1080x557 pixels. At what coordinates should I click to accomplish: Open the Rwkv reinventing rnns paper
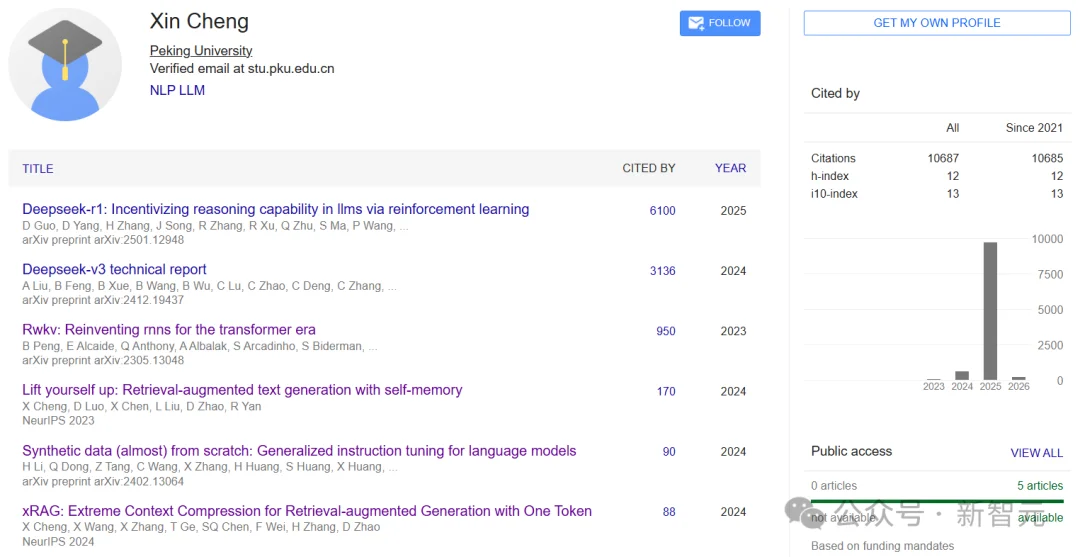pos(169,330)
